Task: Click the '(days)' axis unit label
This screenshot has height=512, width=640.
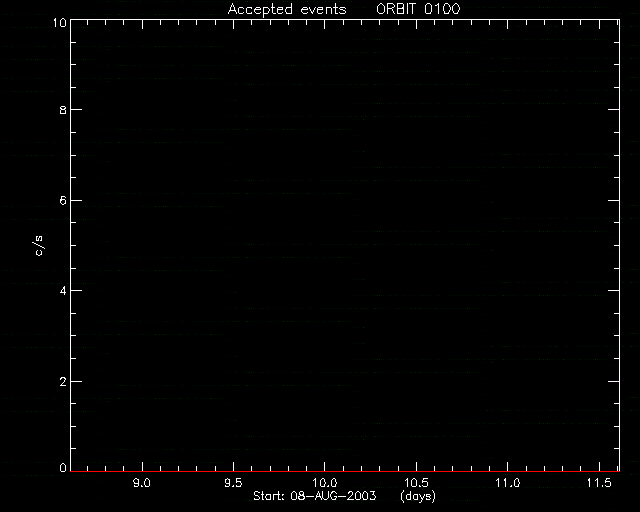Action: click(x=418, y=496)
